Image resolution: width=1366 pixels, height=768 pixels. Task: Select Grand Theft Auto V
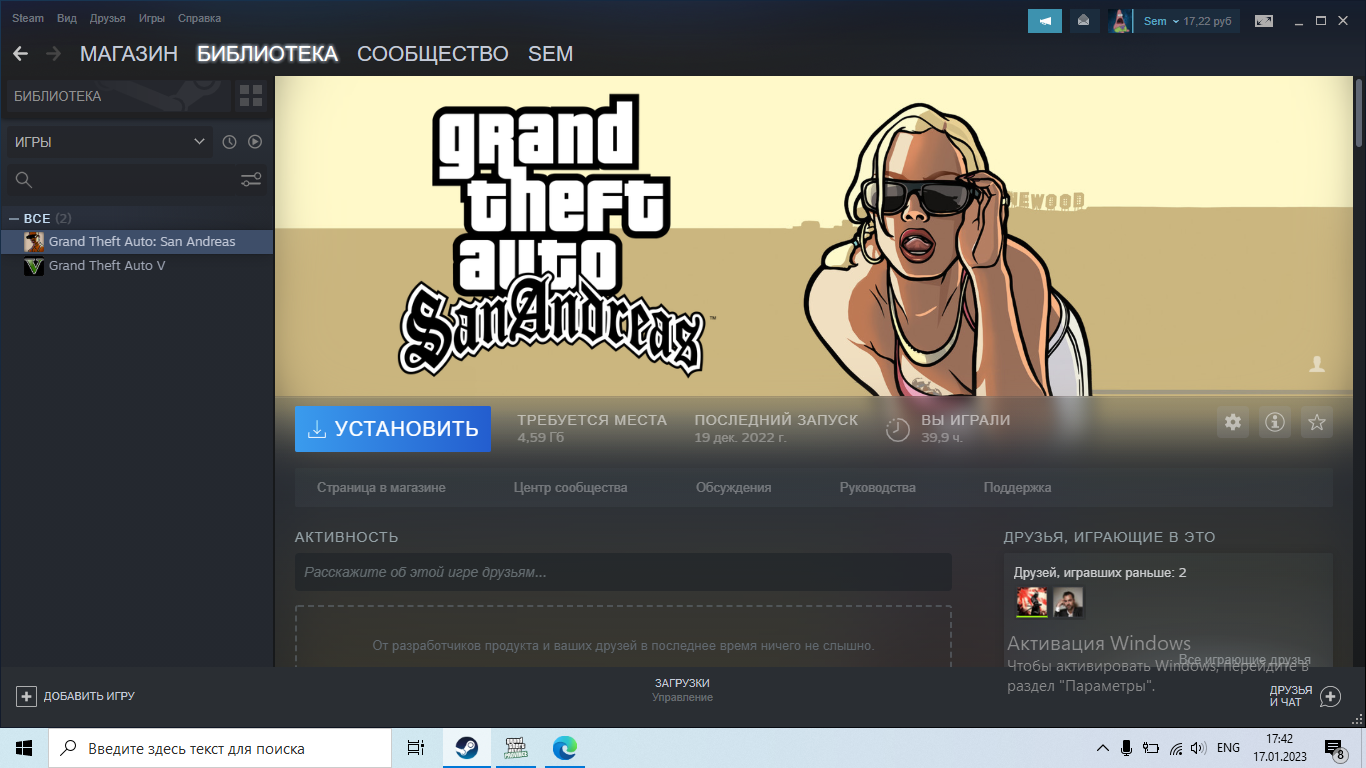click(137, 266)
